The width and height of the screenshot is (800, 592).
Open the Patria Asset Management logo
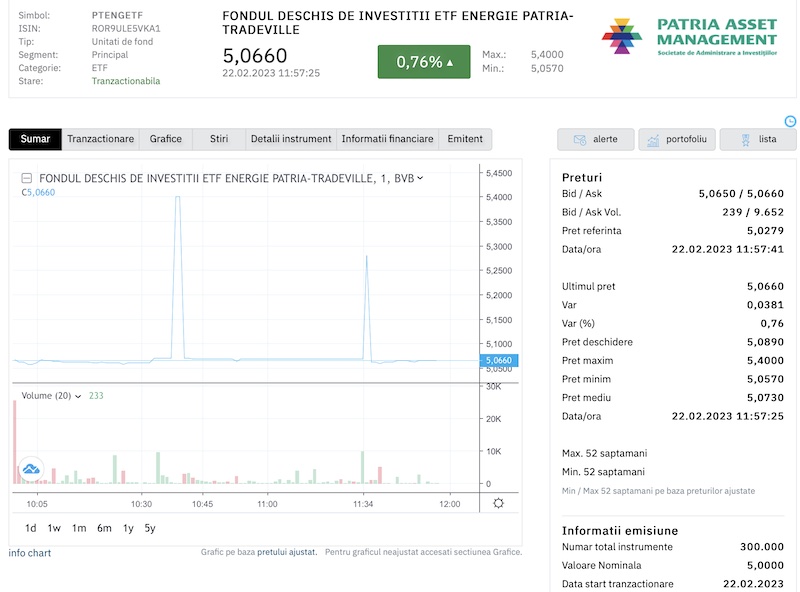coord(689,36)
